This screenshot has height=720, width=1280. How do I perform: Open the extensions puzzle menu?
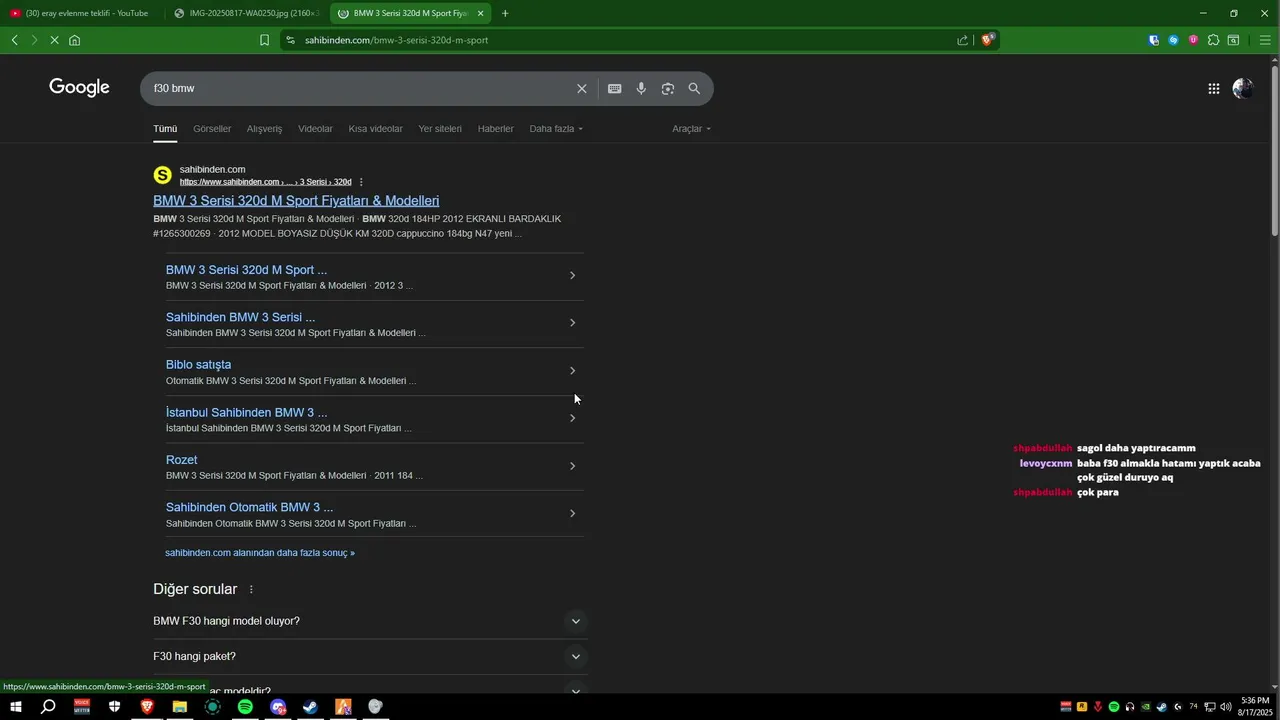[1213, 40]
